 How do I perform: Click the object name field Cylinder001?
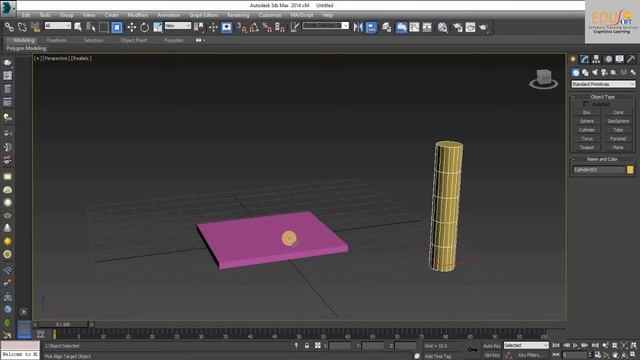click(599, 170)
